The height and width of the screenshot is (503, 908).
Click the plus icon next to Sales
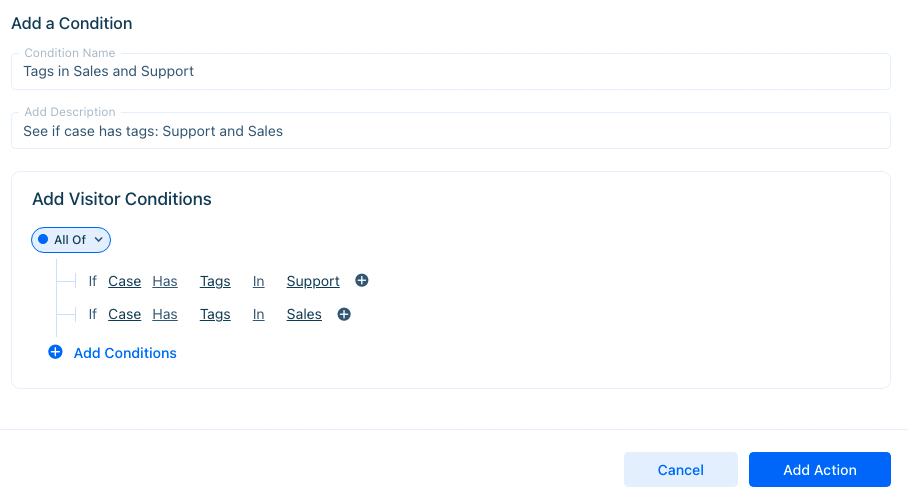pyautogui.click(x=344, y=314)
